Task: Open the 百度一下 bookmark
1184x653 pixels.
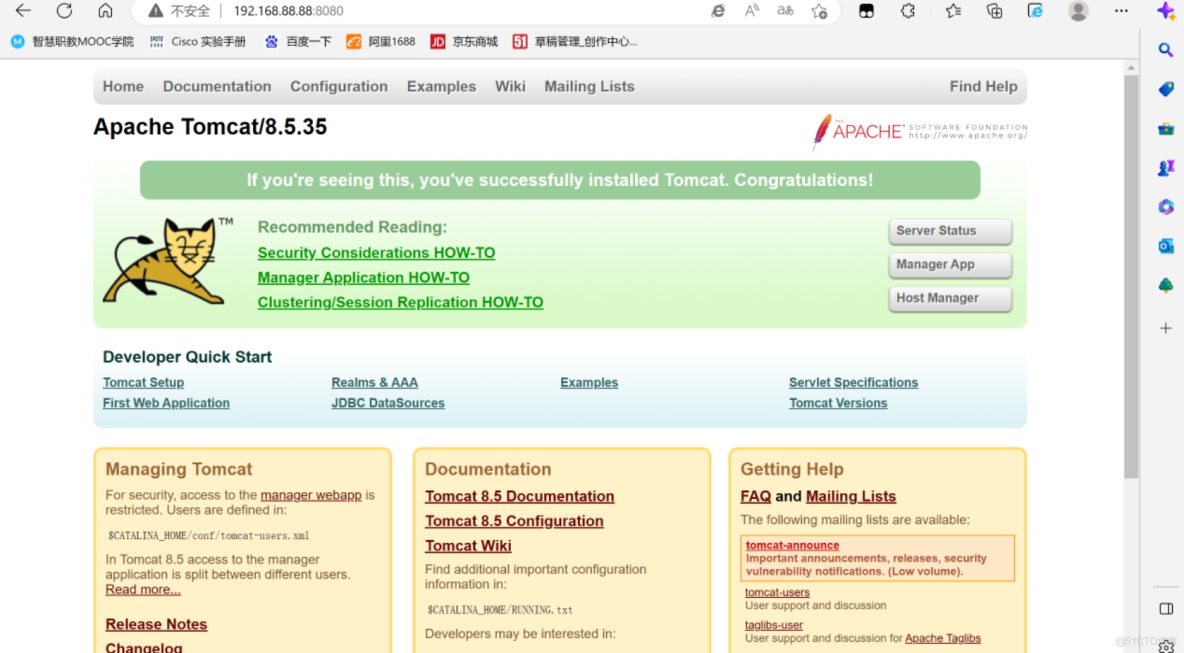Action: (x=298, y=42)
